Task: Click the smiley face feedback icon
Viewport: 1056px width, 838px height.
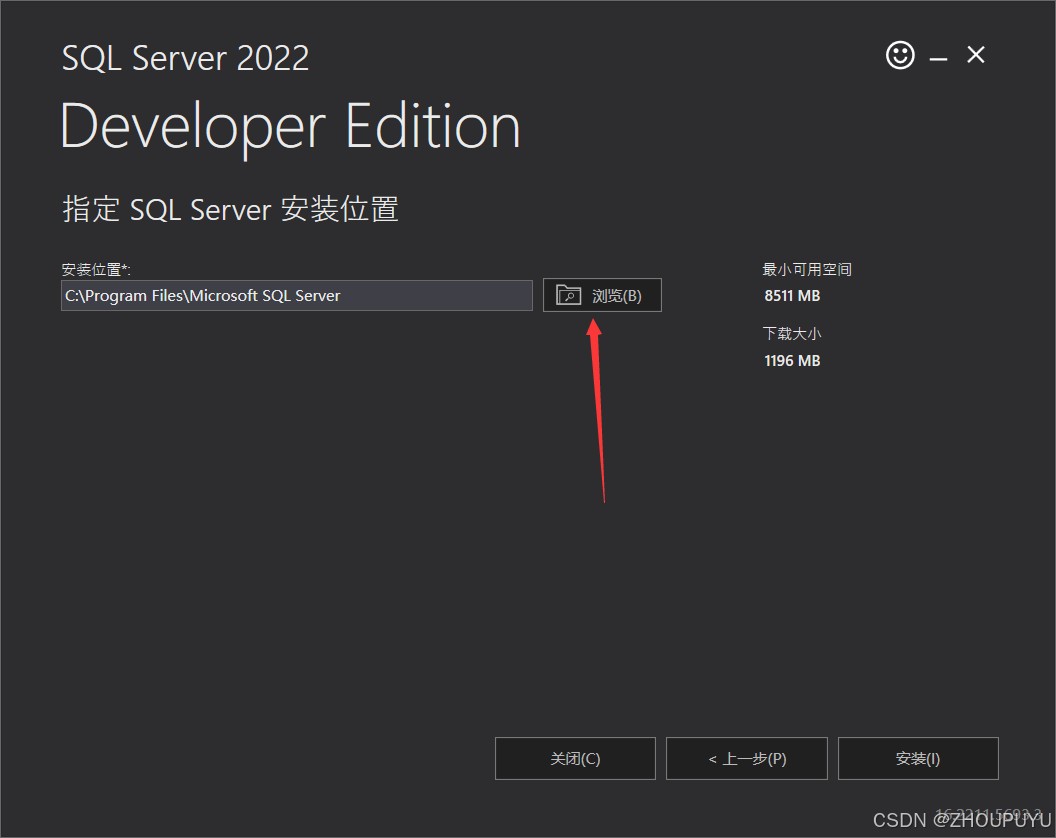Action: click(x=900, y=55)
